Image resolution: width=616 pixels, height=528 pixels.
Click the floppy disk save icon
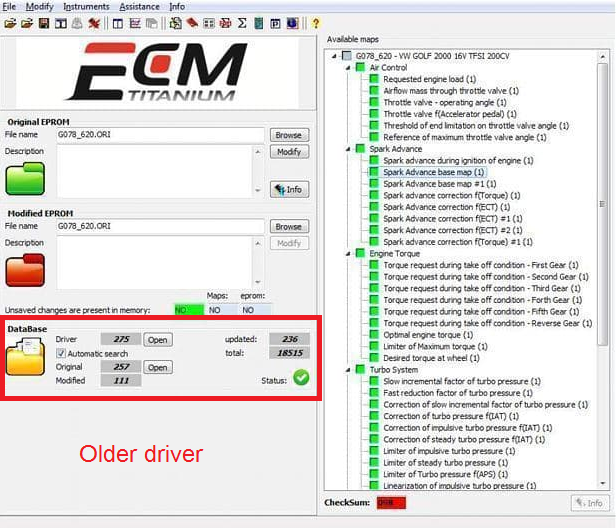44,23
